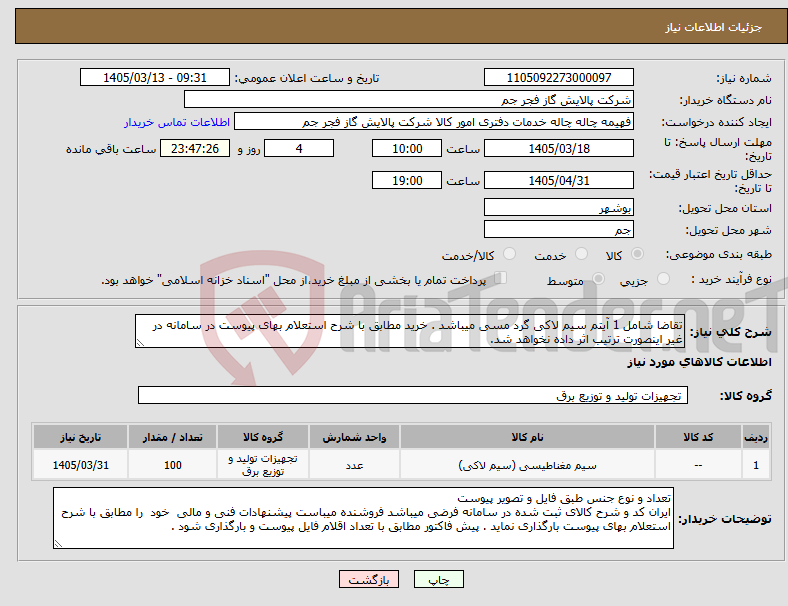
Task: Click the announcement date field 1405/03/13 - 09:31
Action: click(x=155, y=77)
